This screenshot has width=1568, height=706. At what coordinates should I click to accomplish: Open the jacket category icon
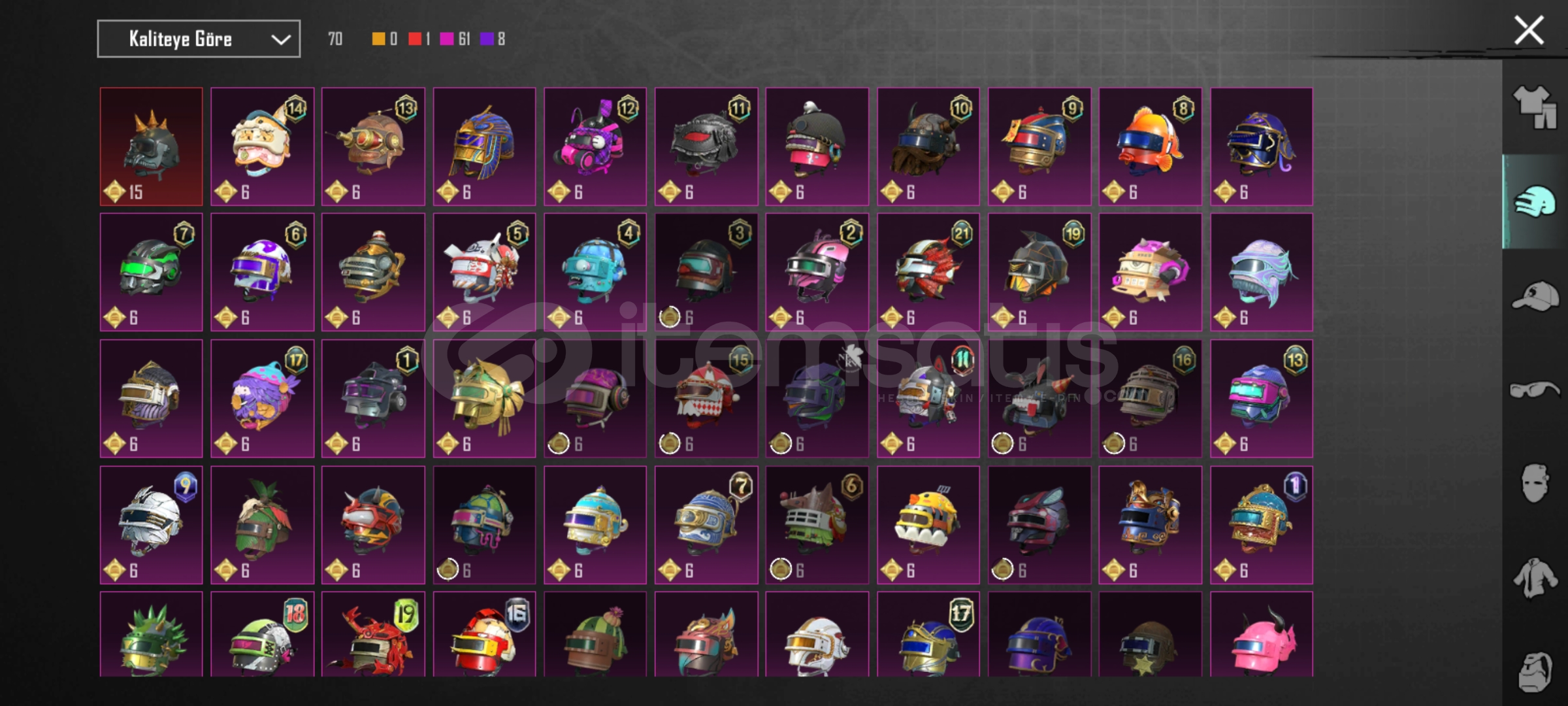point(1535,577)
